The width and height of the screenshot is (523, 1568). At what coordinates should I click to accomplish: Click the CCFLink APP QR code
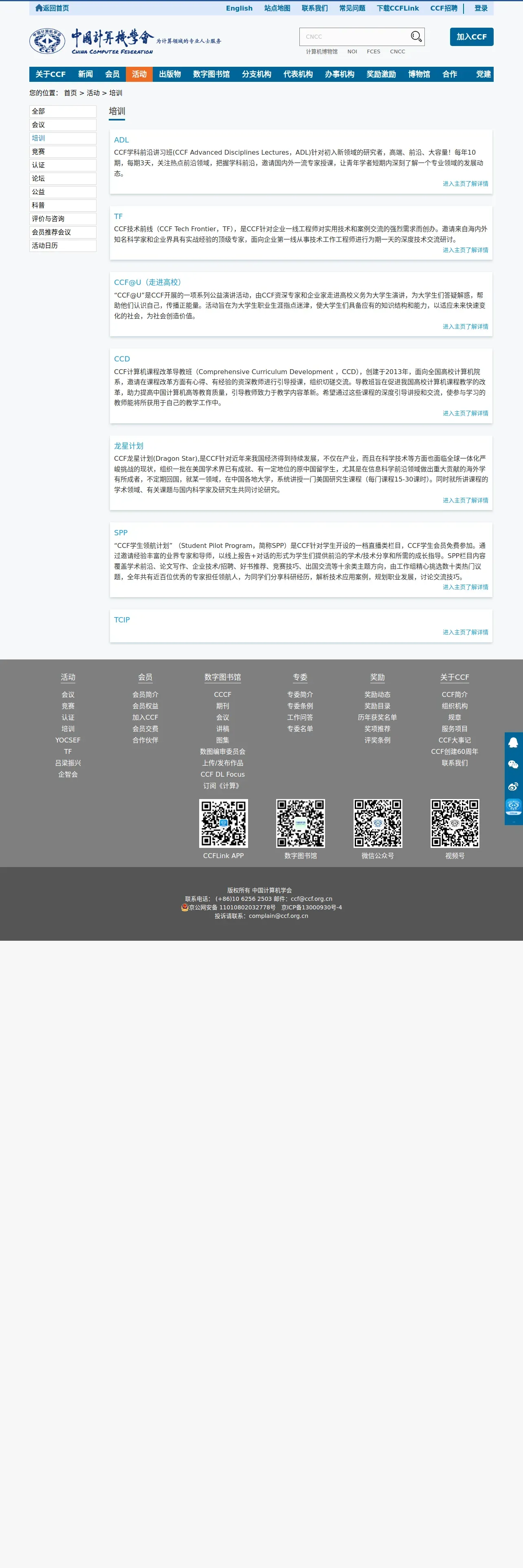pos(224,823)
